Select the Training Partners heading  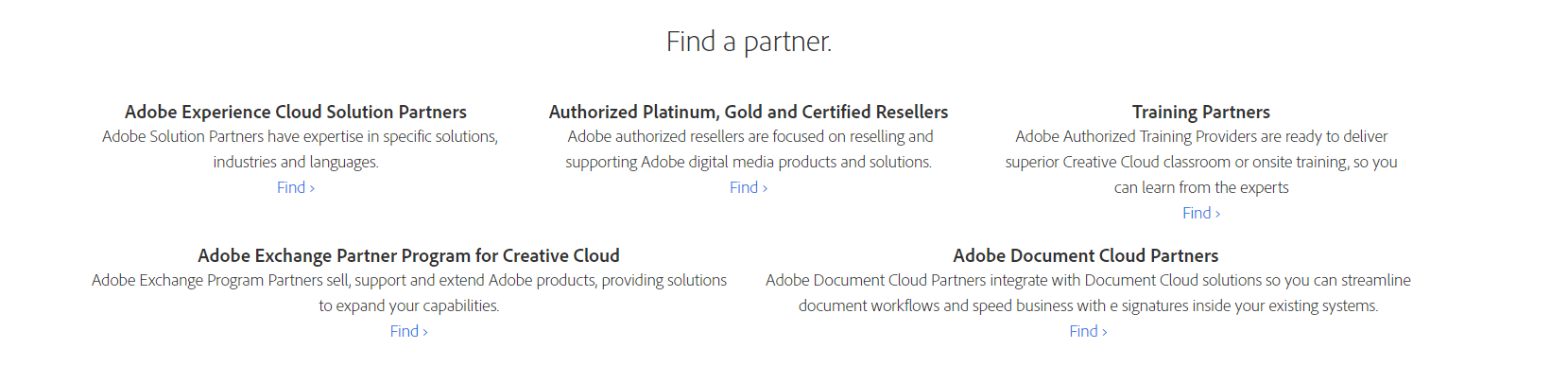click(1201, 112)
